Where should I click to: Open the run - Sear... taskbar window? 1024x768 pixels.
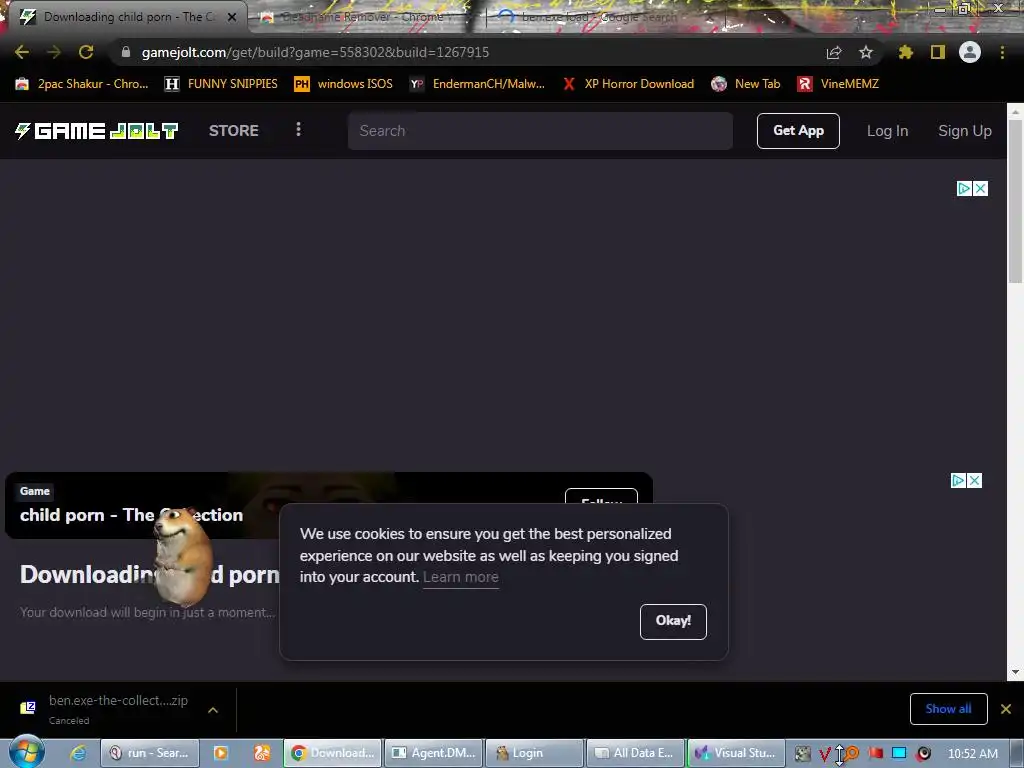click(x=150, y=753)
